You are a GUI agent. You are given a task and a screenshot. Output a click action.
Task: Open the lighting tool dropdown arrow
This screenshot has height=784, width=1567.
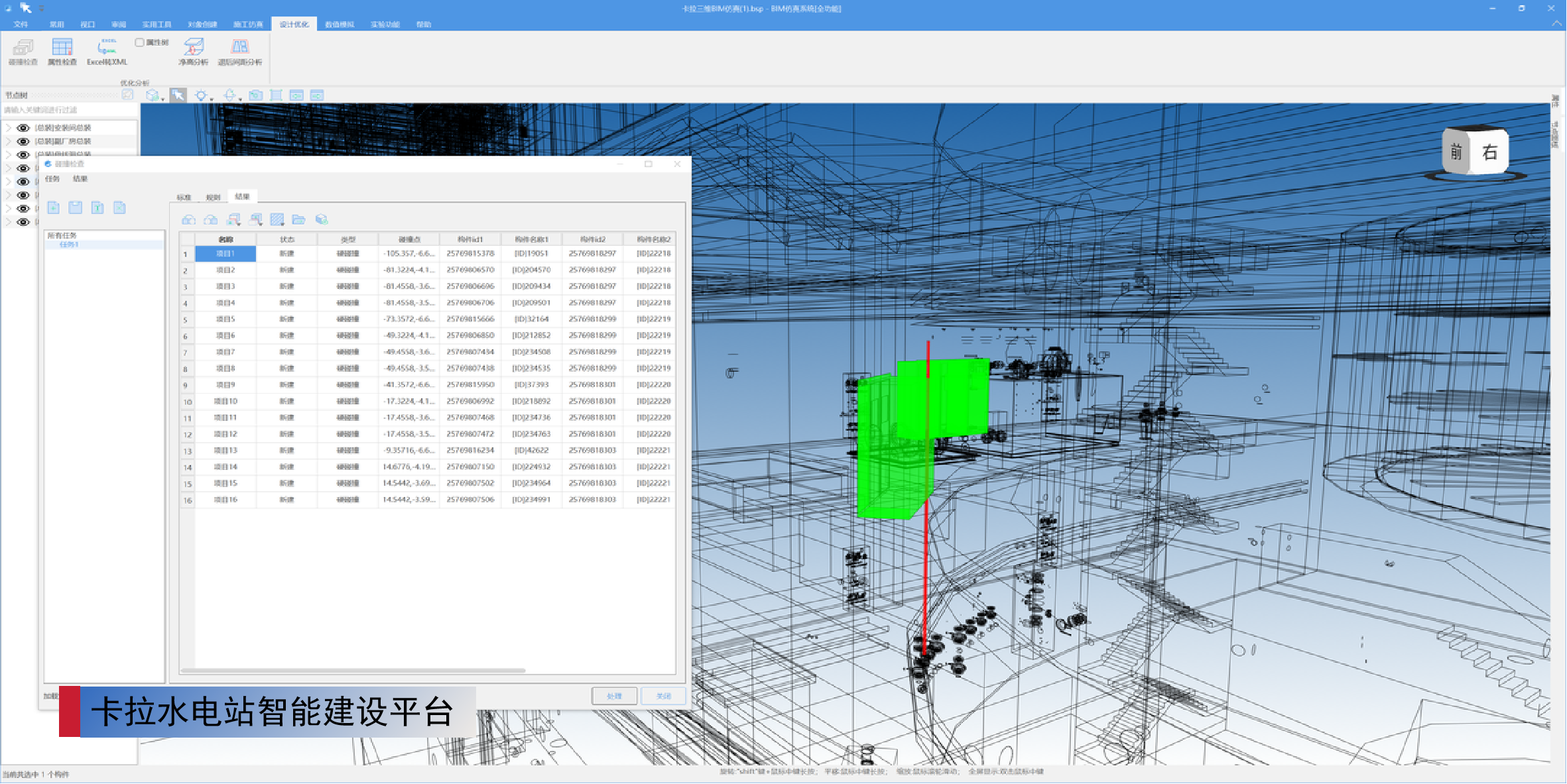[x=212, y=98]
